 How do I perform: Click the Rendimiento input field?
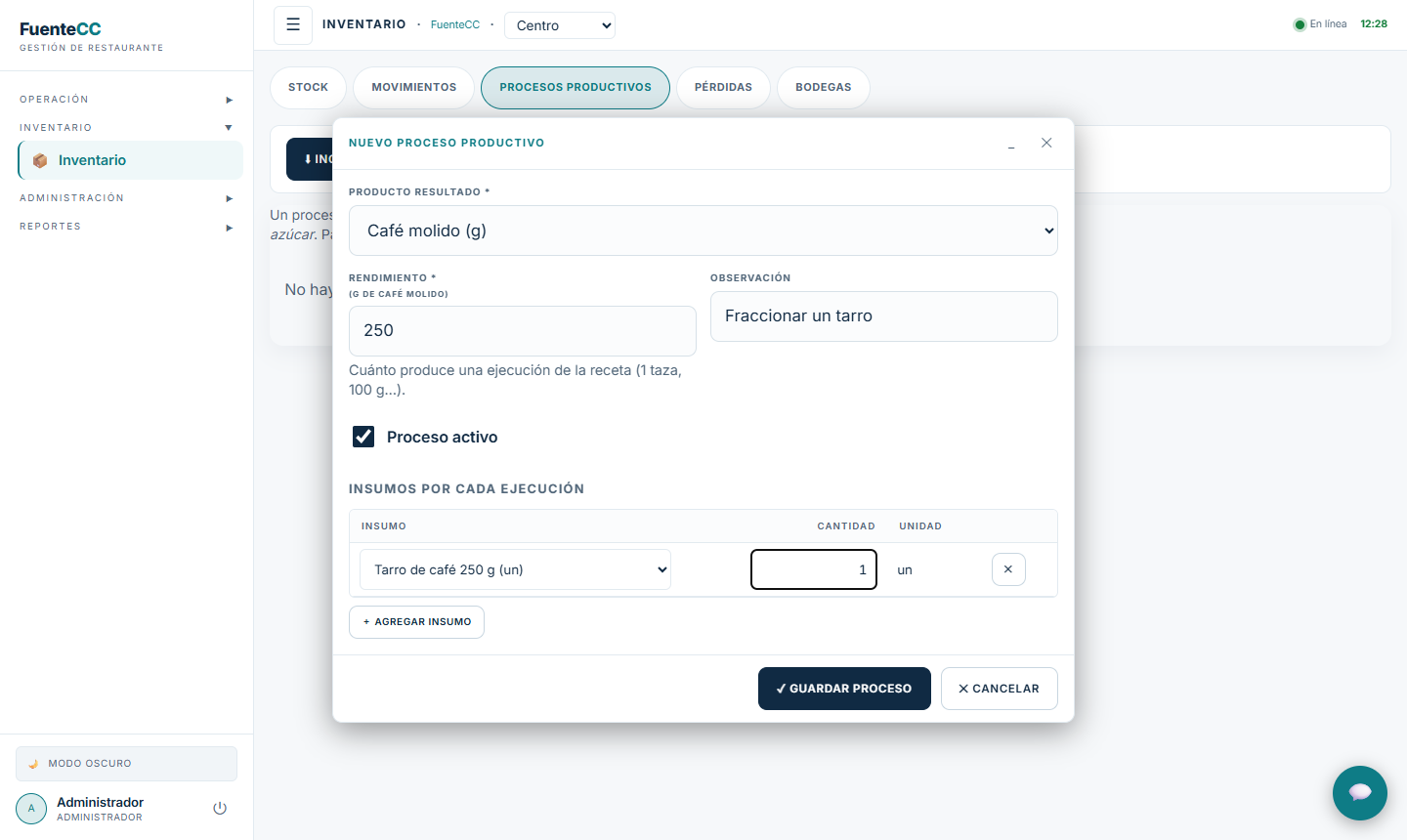point(523,330)
